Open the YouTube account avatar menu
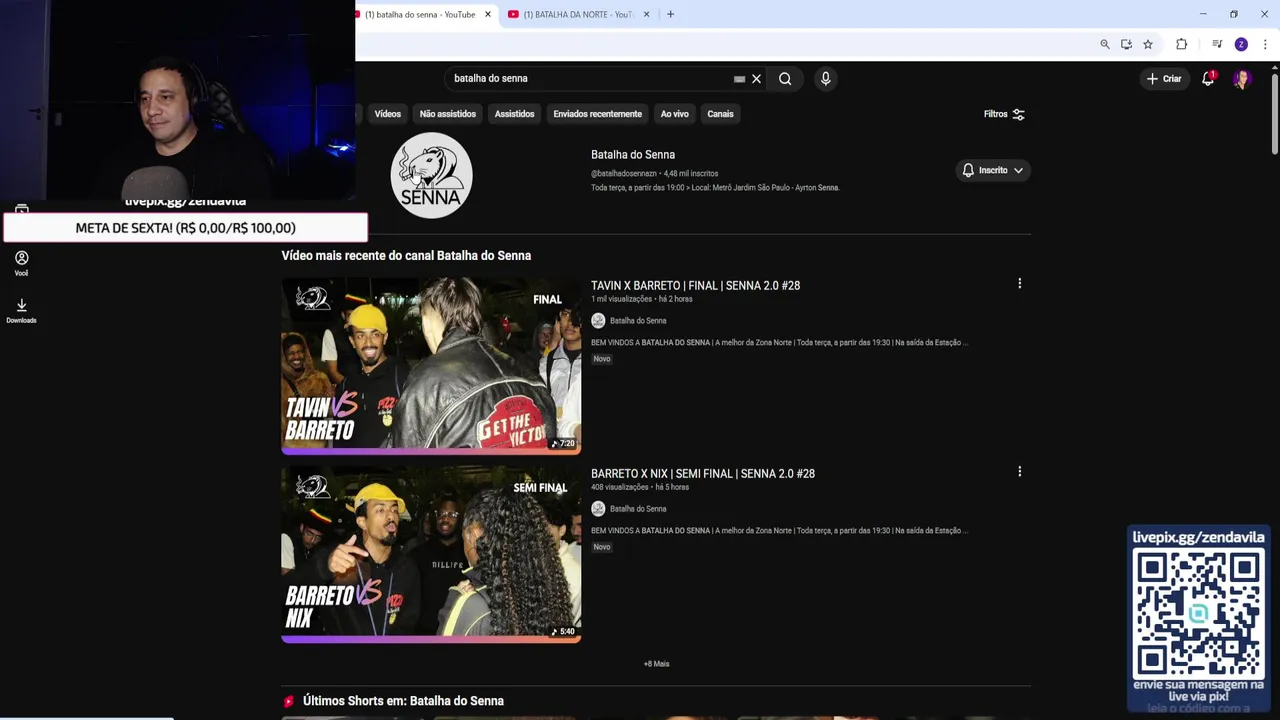The height and width of the screenshot is (720, 1280). pos(1241,78)
